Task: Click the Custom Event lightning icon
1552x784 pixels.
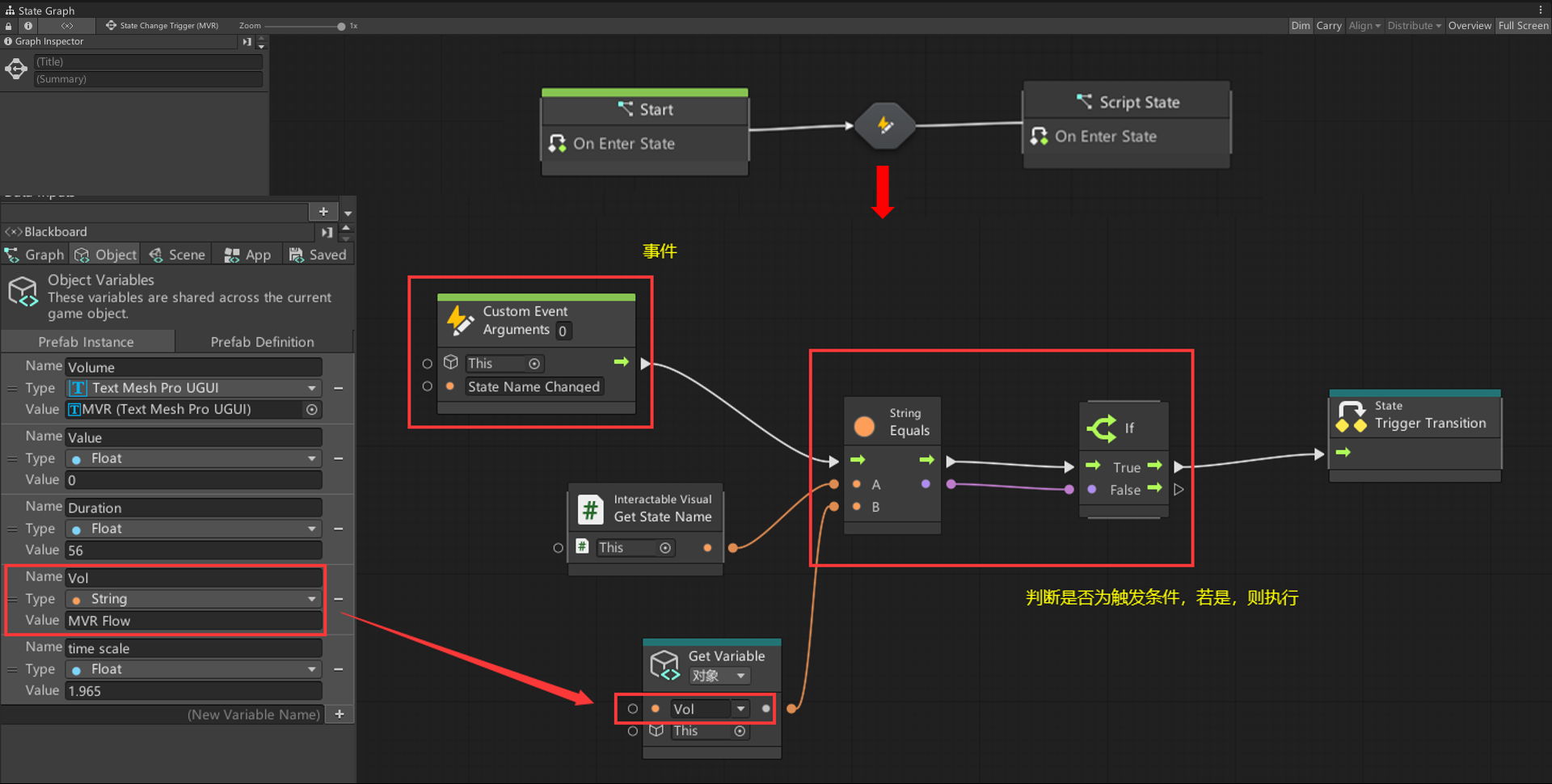Action: click(460, 320)
